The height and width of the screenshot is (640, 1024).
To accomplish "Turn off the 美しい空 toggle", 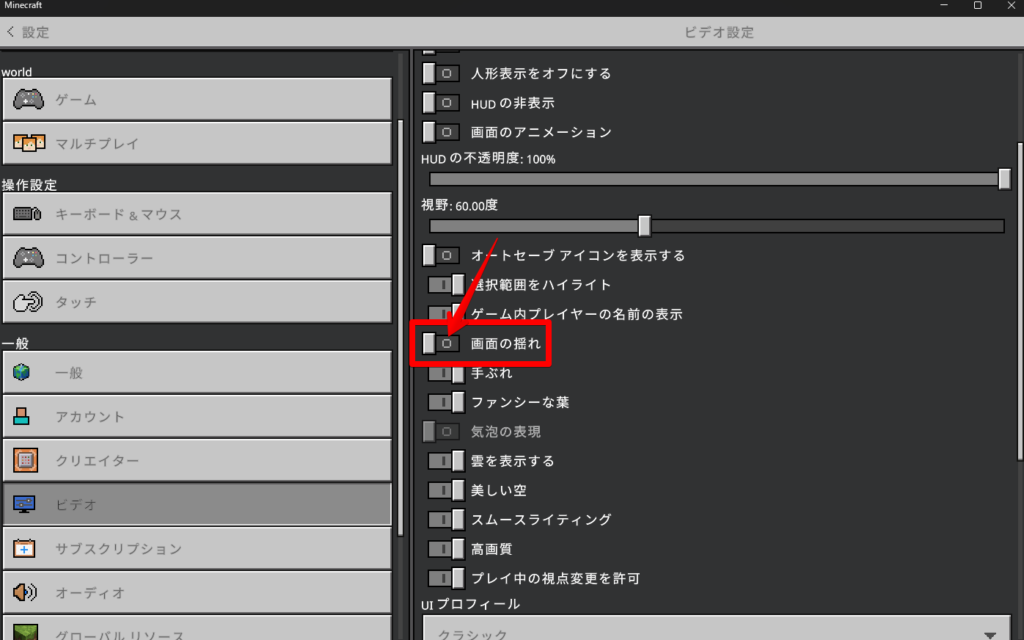I will pos(446,490).
